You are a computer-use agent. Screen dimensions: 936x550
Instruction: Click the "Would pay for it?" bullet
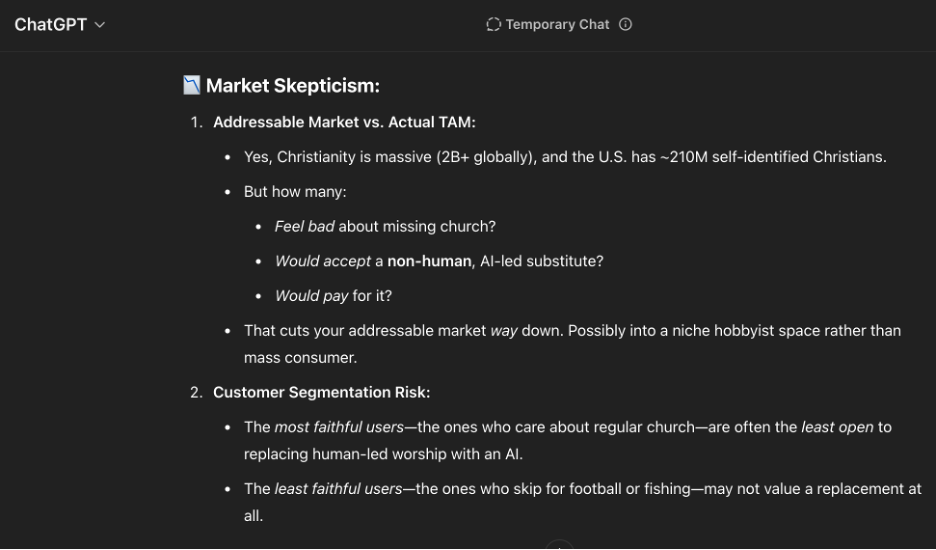pos(333,296)
